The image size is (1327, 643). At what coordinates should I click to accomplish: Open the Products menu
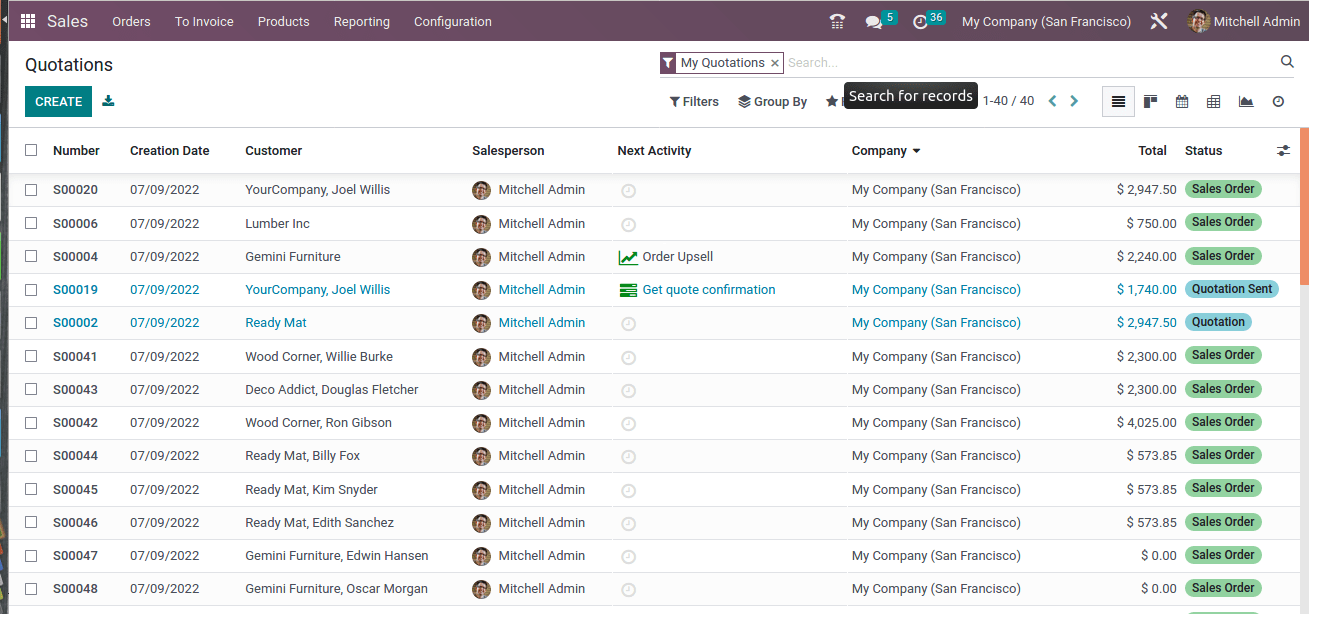click(283, 21)
